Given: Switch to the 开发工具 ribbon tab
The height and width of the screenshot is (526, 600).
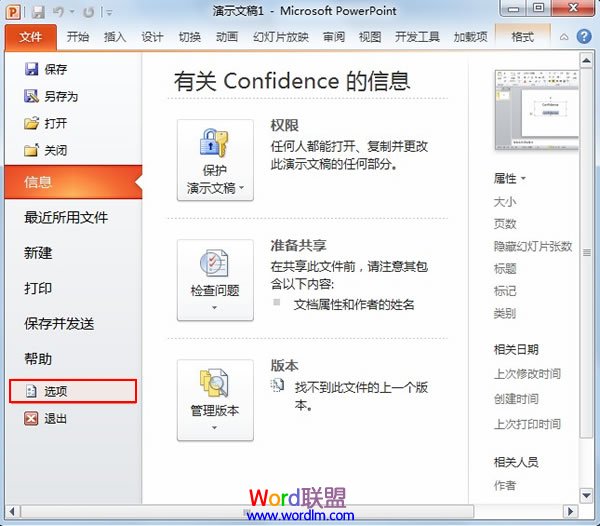Looking at the screenshot, I should (x=417, y=37).
